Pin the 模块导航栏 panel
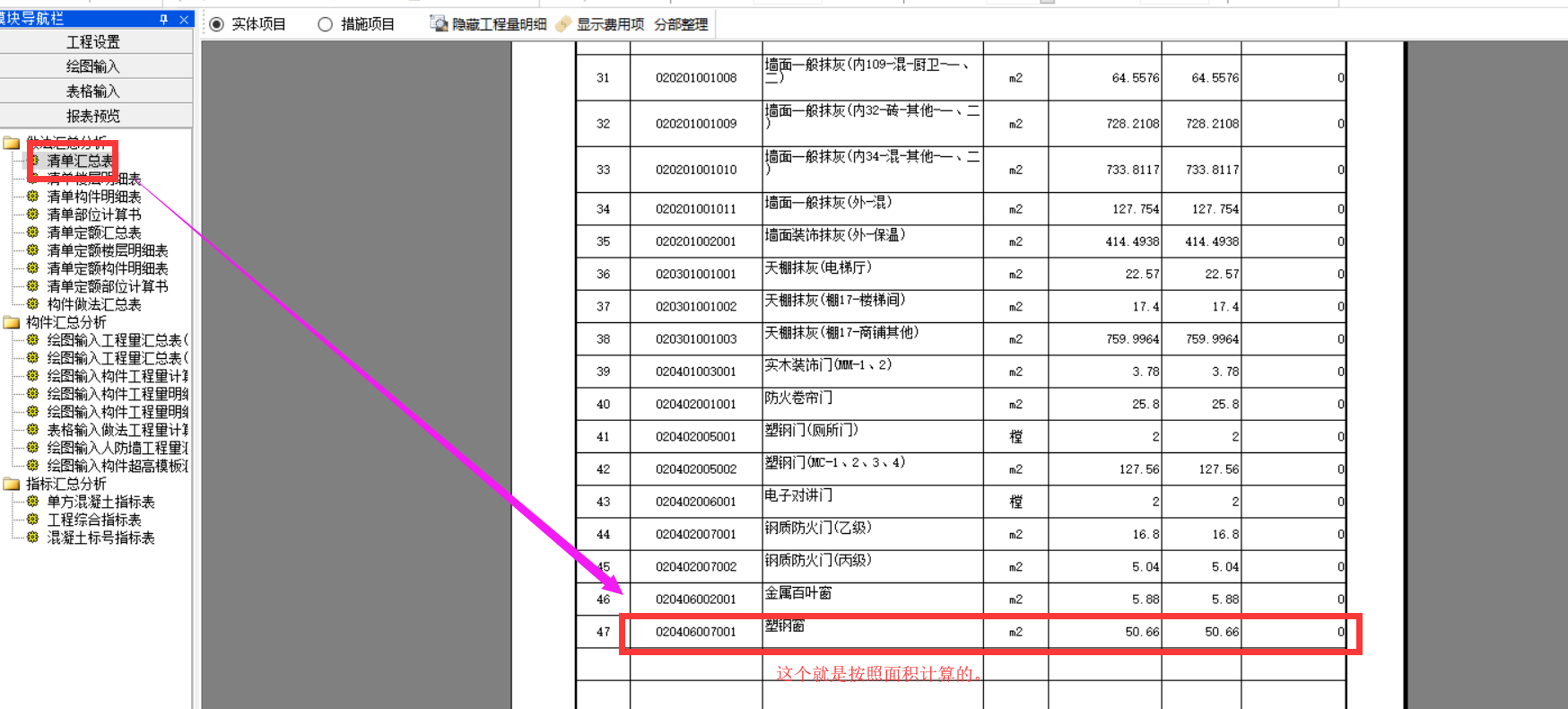 click(x=163, y=19)
